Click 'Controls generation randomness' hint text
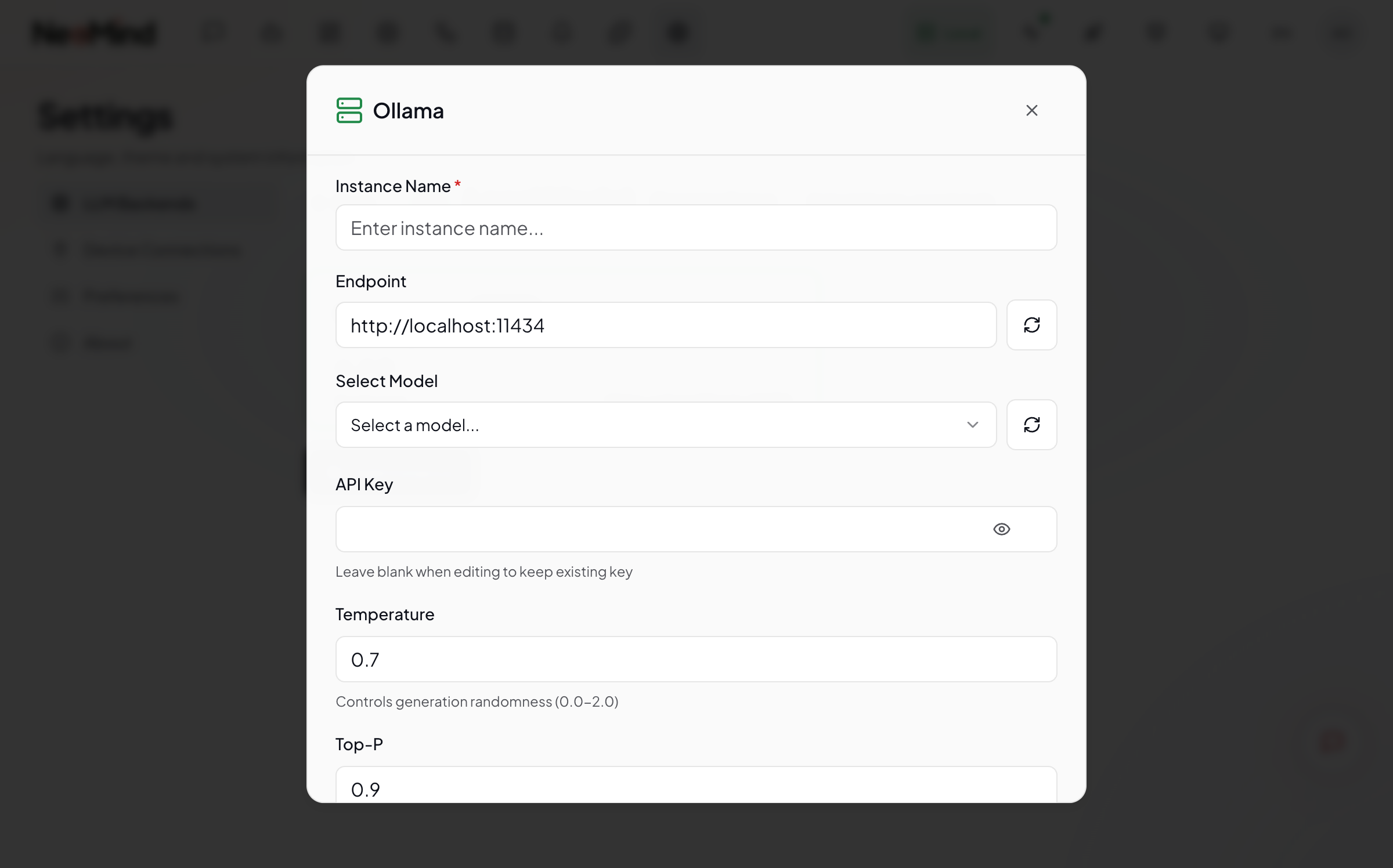The width and height of the screenshot is (1393, 868). pos(477,702)
